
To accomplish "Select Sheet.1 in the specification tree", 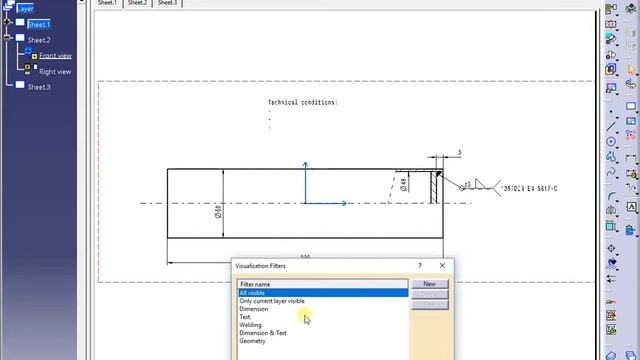I will coord(39,24).
